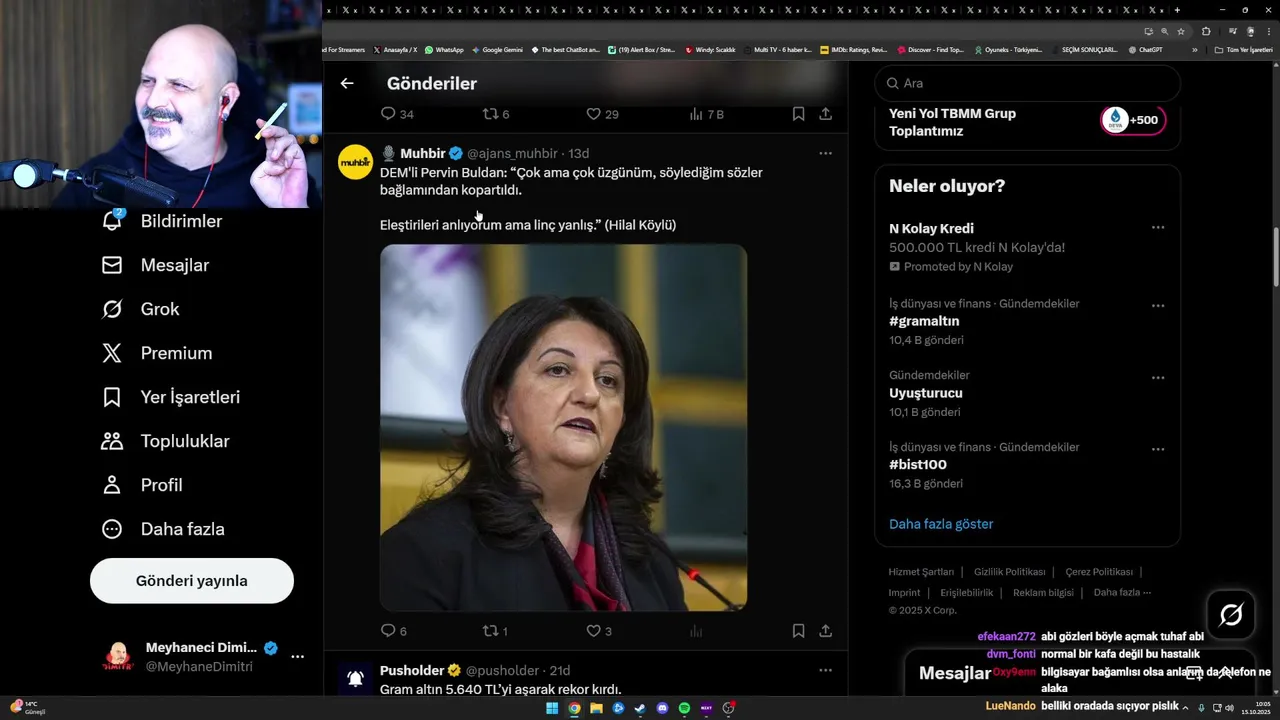Open floating Grok button
Viewport: 1280px width, 720px height.
[x=1231, y=615]
